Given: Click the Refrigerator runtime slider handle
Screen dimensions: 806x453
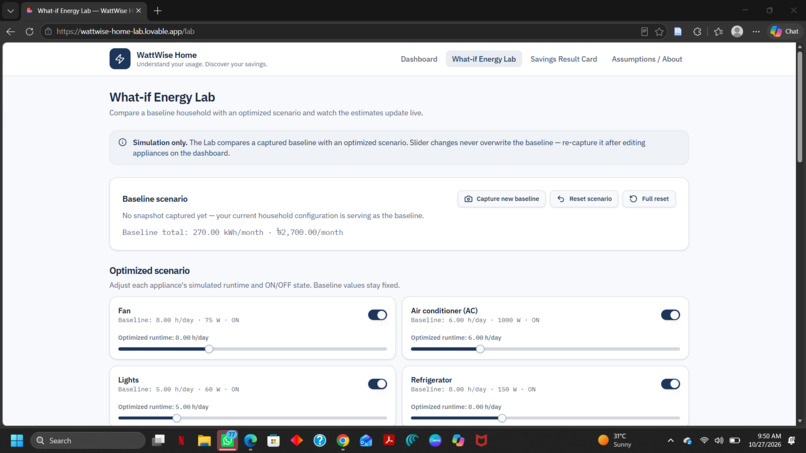Looking at the screenshot, I should (502, 418).
